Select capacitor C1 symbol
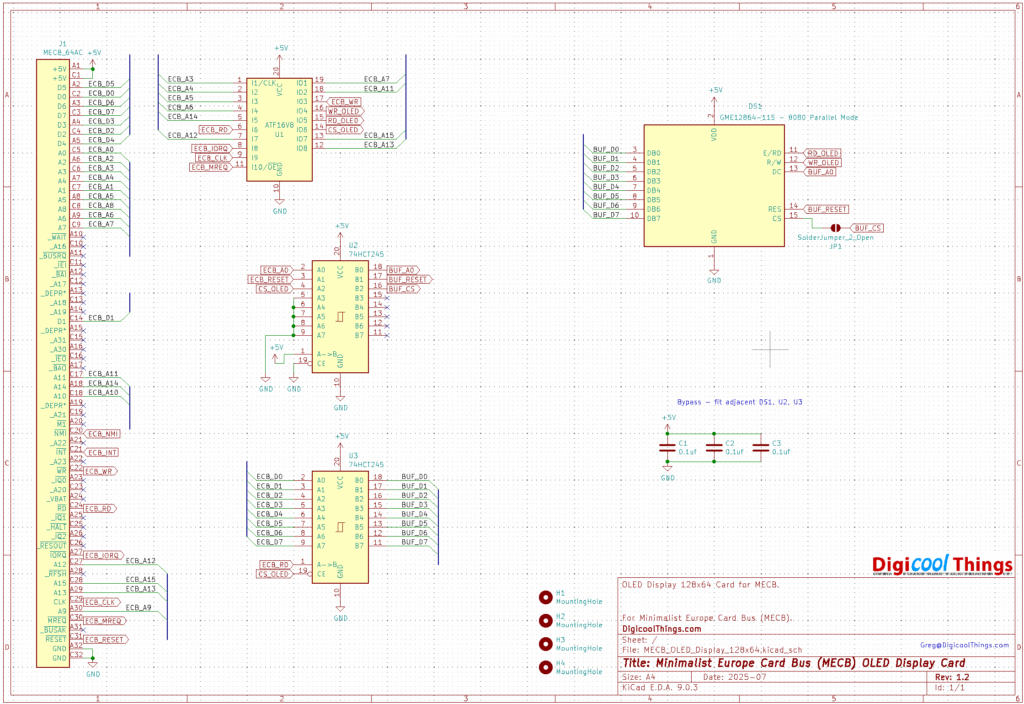Viewport: 1024px width, 704px height. coord(668,448)
